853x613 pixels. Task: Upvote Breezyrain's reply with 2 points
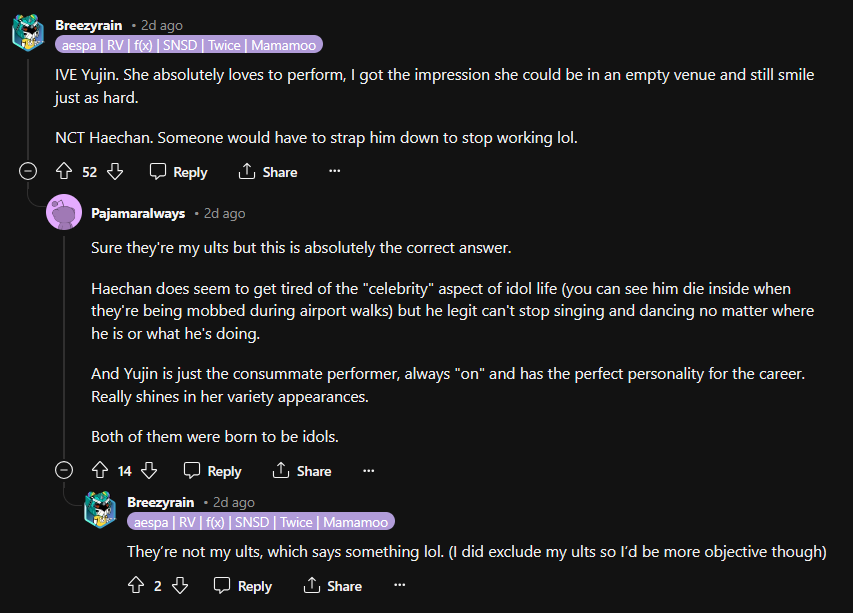coord(136,586)
